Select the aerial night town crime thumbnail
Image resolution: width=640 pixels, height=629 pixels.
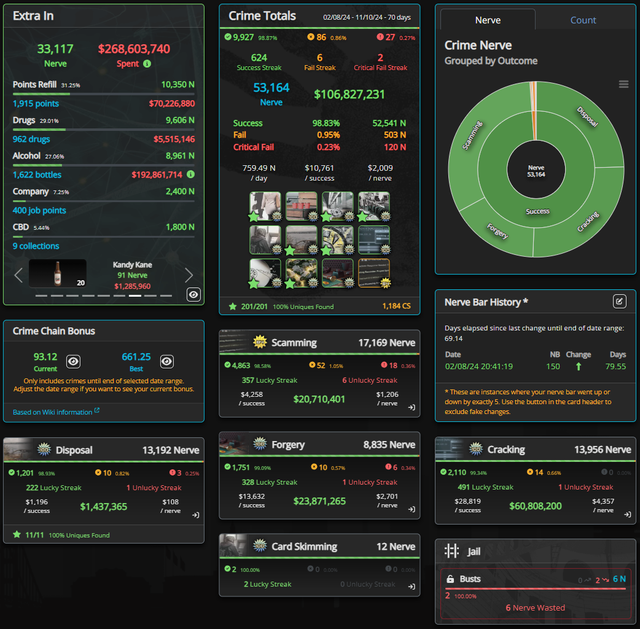pyautogui.click(x=301, y=273)
